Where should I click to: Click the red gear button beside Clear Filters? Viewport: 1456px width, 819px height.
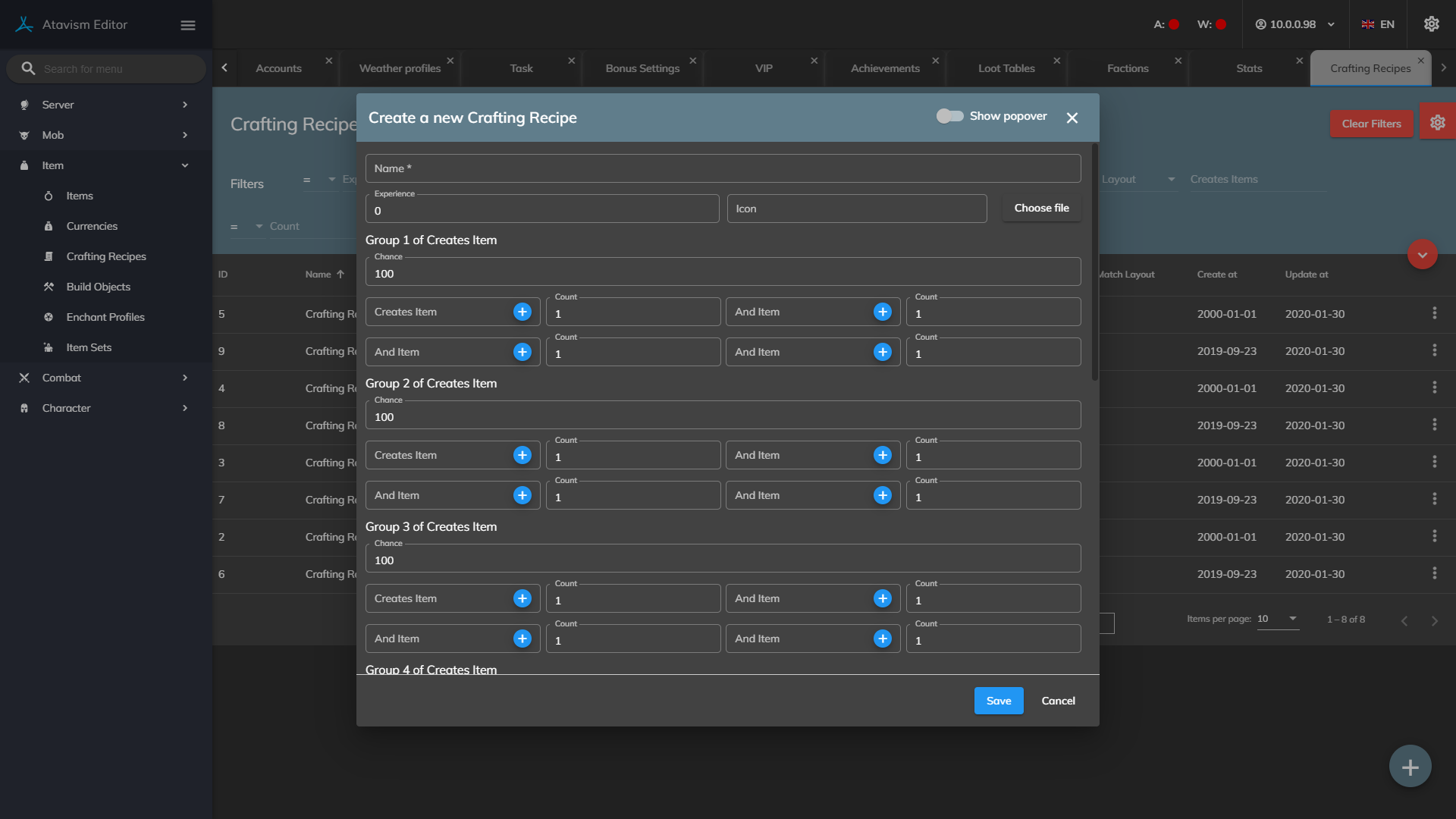(1437, 123)
